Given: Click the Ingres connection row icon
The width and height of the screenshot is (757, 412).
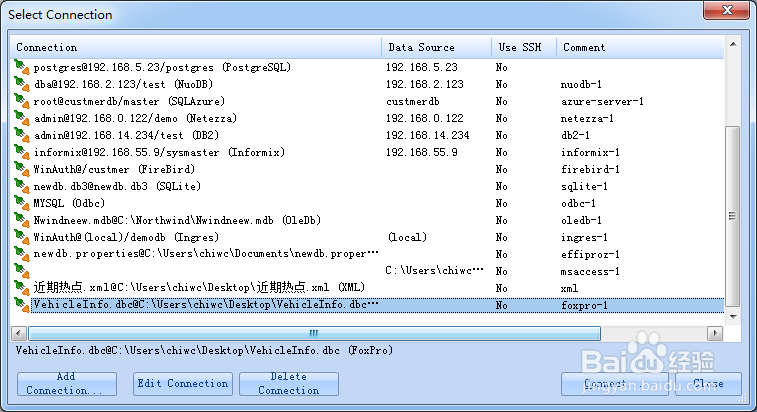Looking at the screenshot, I should [22, 237].
